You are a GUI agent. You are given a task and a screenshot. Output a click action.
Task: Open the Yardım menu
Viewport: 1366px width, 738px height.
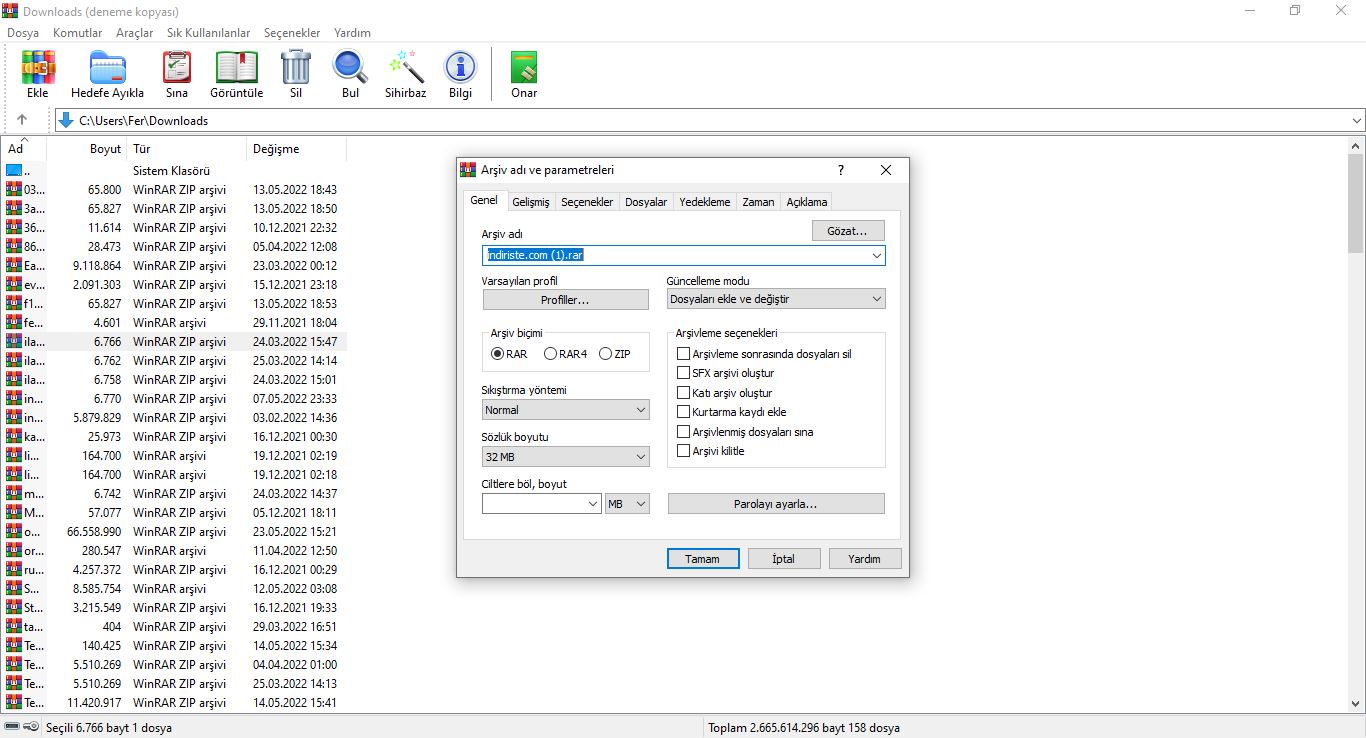[x=352, y=33]
